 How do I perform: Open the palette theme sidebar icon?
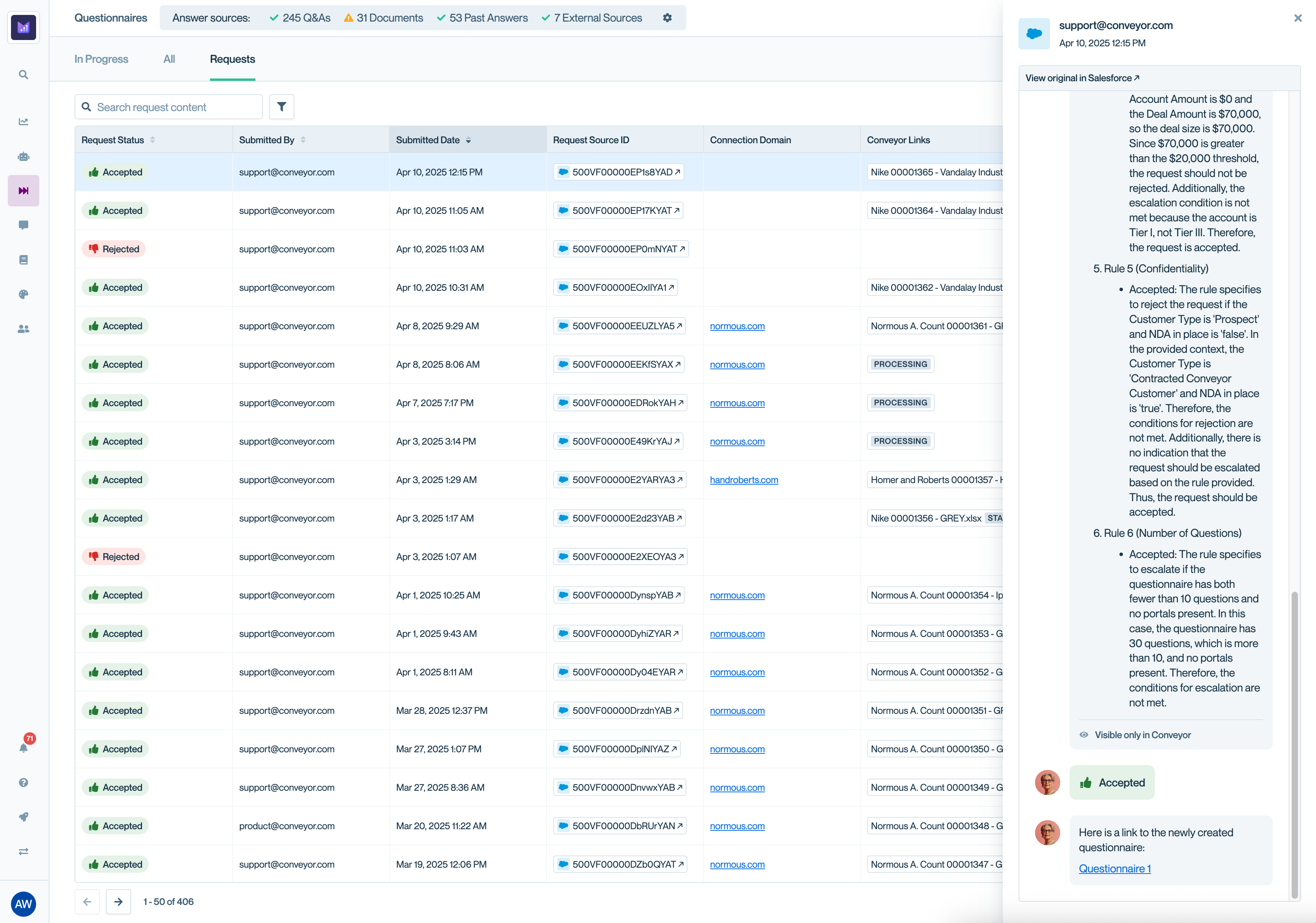point(24,294)
